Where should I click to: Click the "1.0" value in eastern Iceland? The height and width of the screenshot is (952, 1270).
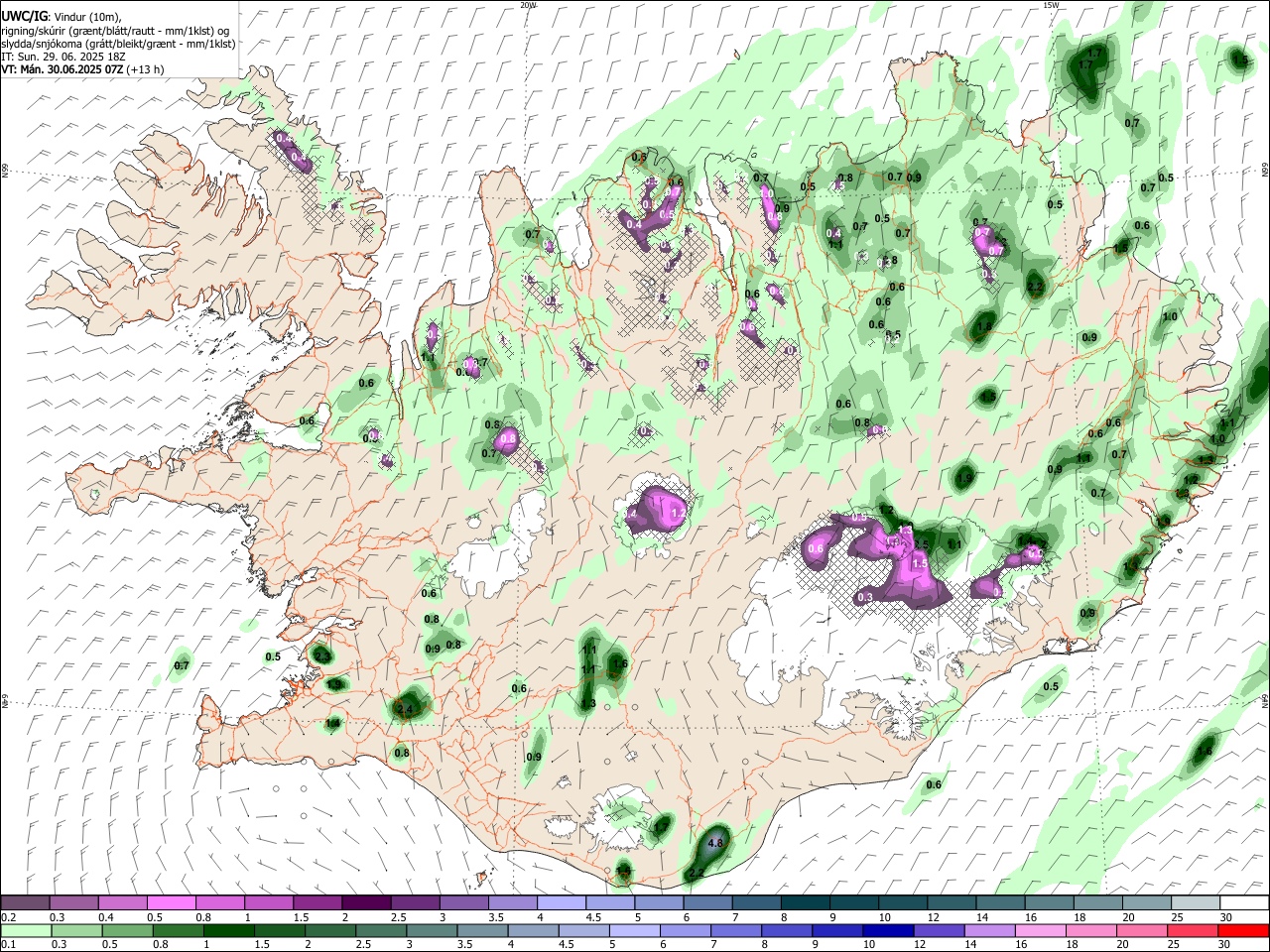click(1170, 316)
